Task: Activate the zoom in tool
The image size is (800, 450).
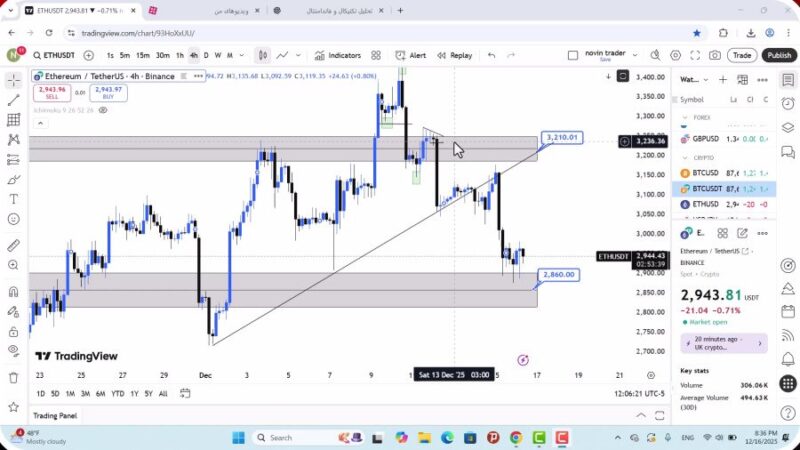Action: (x=13, y=265)
